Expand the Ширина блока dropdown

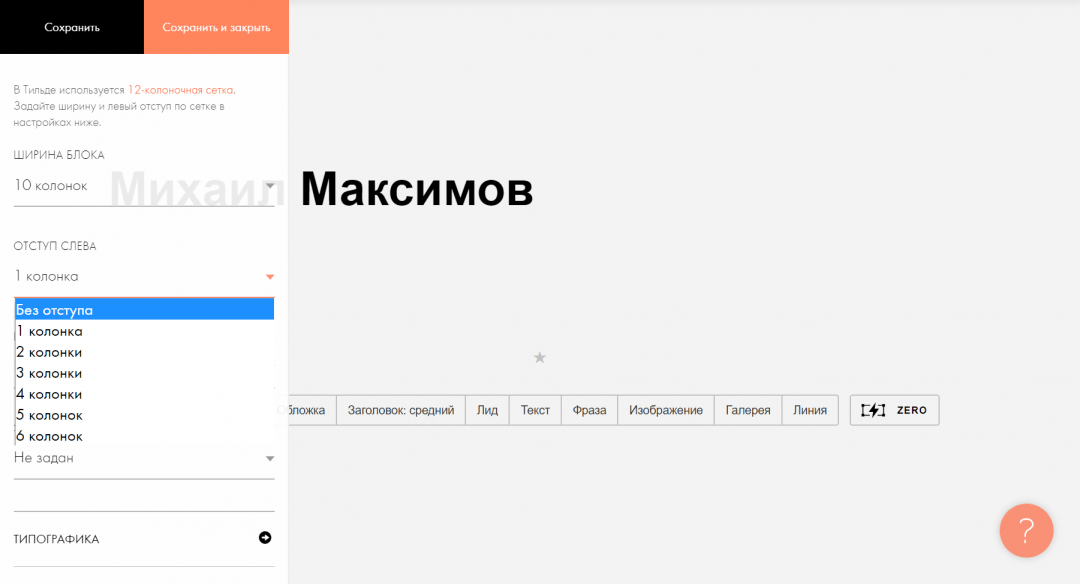coord(144,186)
